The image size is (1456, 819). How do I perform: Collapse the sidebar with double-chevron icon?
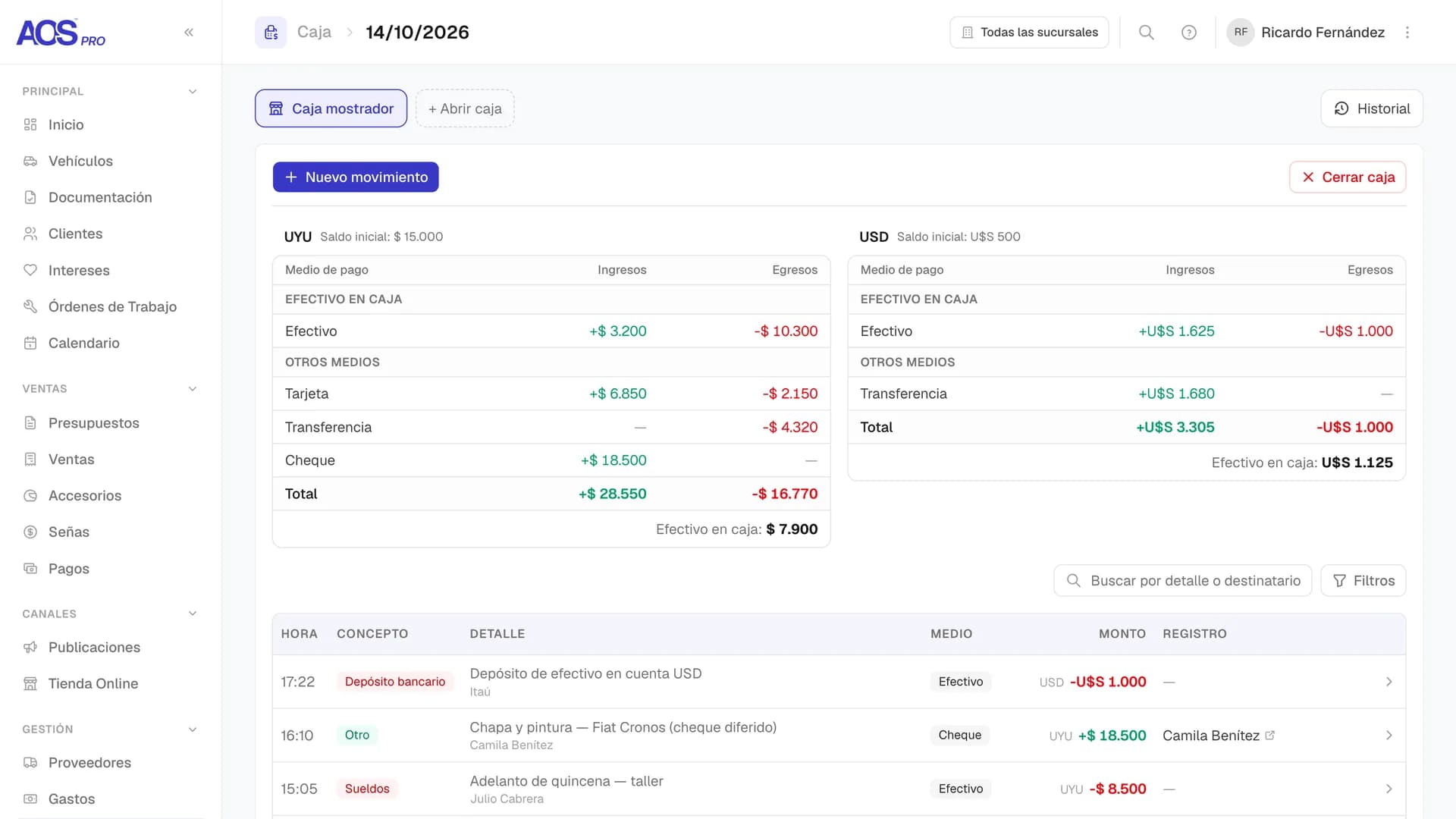point(189,32)
